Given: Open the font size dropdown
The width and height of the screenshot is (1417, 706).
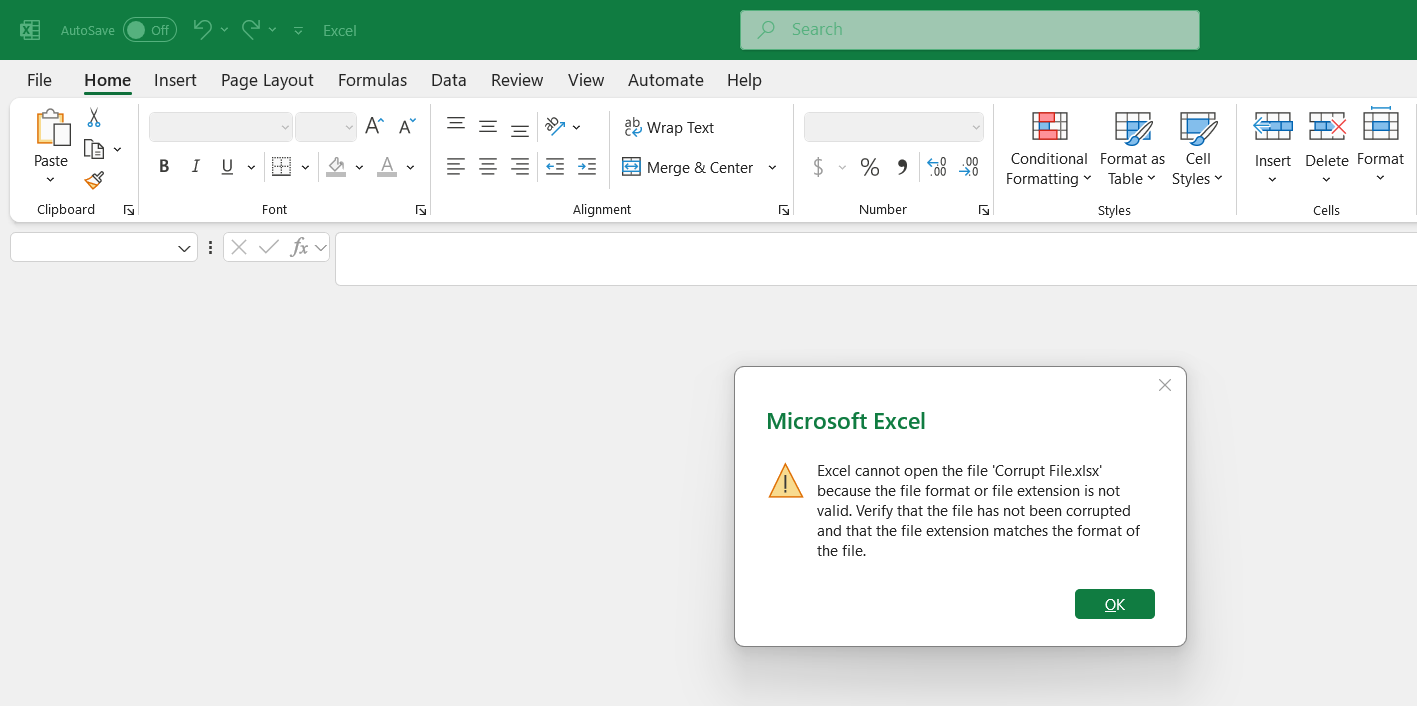Looking at the screenshot, I should coord(349,127).
